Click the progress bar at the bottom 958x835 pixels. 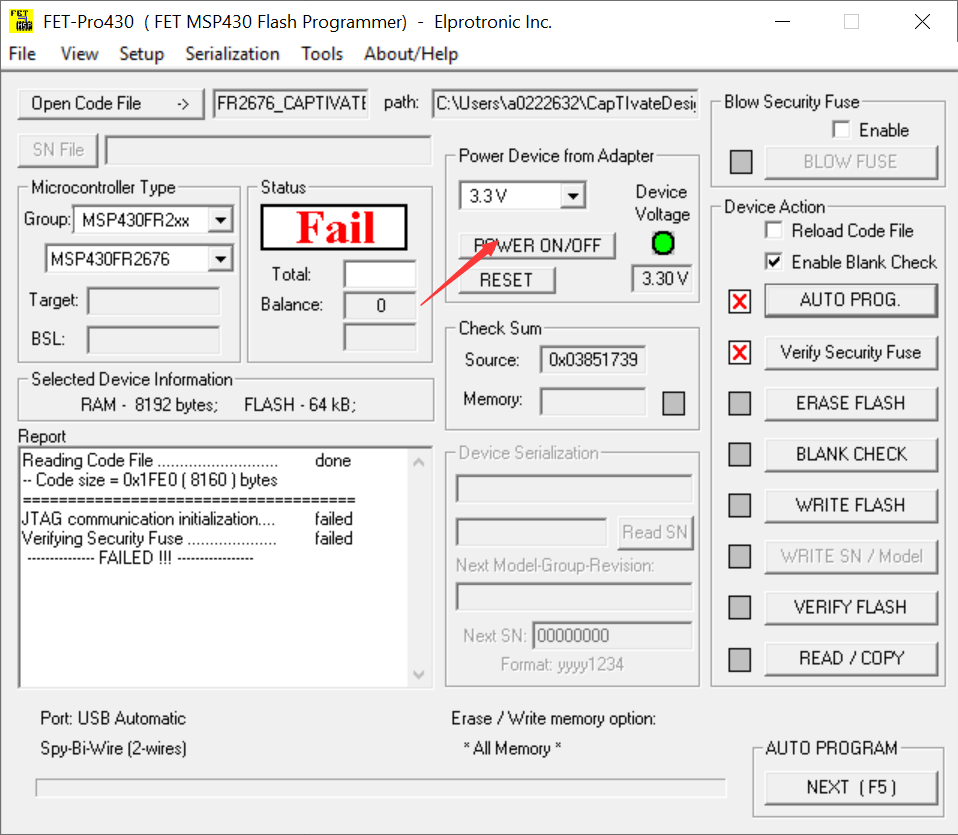(x=381, y=788)
